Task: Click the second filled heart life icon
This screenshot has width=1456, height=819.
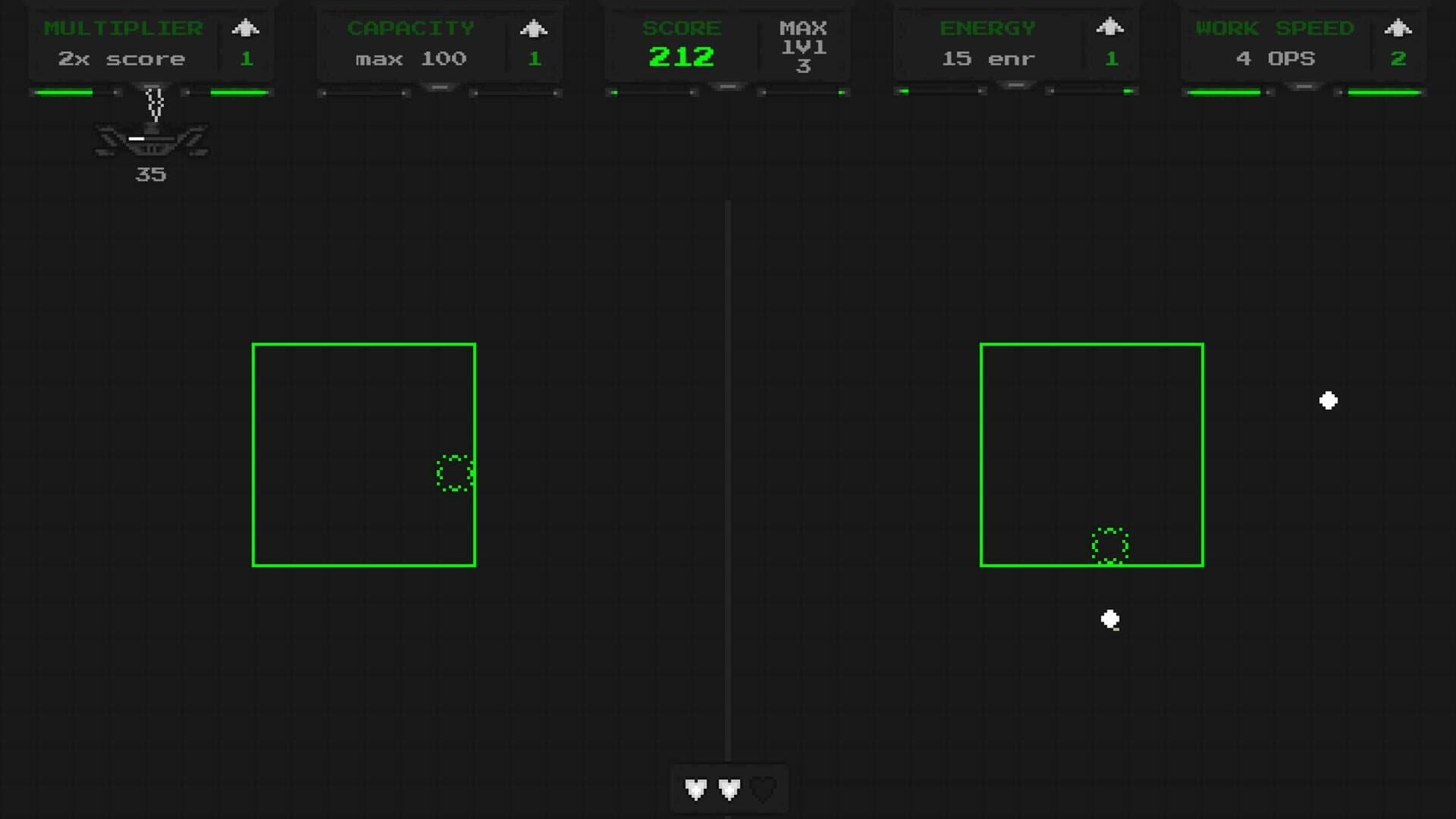Action: tap(730, 789)
